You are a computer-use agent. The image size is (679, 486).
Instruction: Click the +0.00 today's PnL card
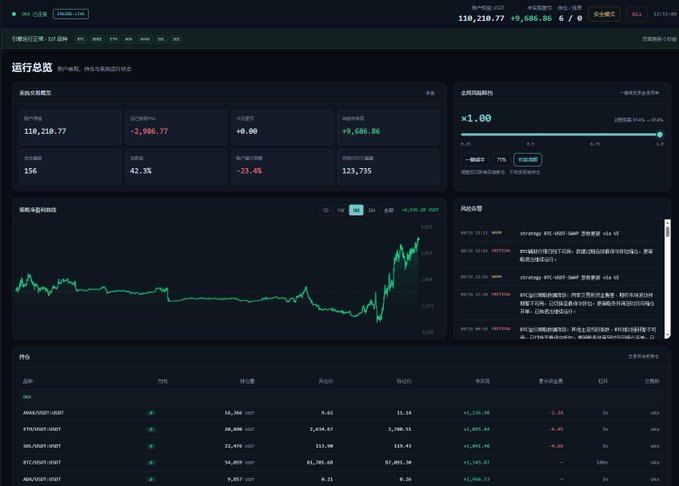click(x=282, y=126)
